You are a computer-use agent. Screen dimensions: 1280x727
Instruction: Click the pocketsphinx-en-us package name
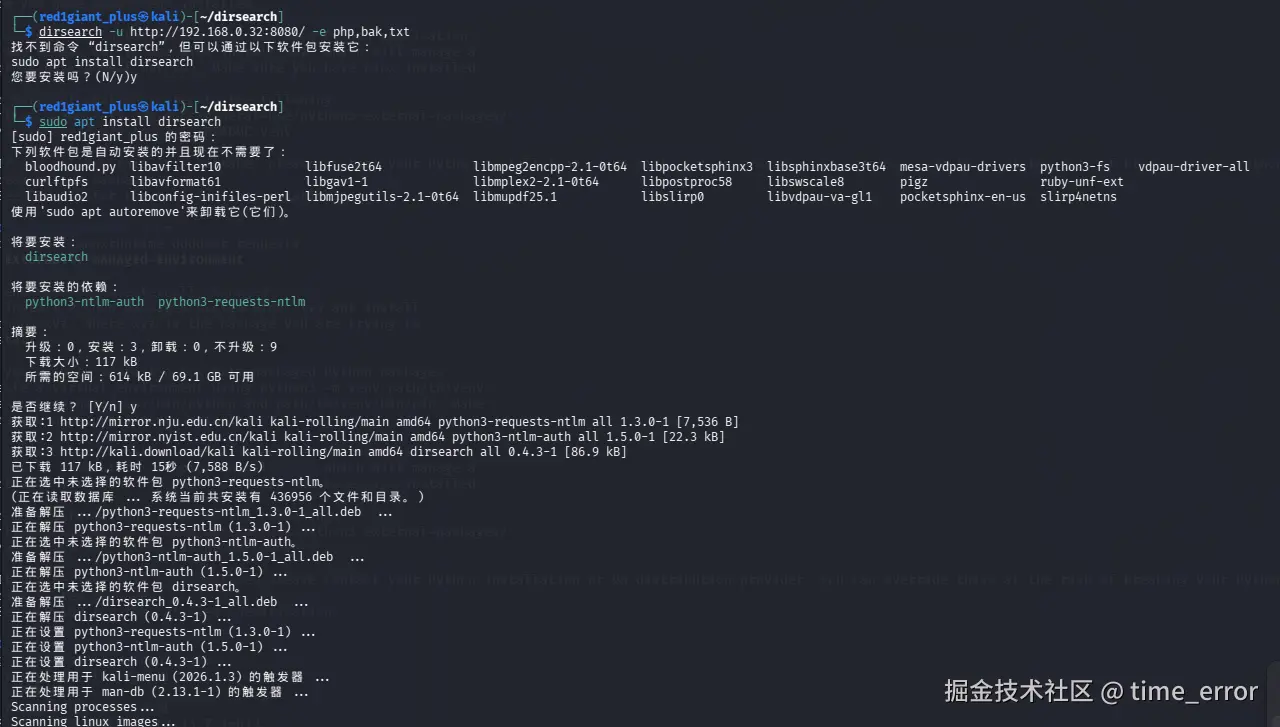[962, 197]
